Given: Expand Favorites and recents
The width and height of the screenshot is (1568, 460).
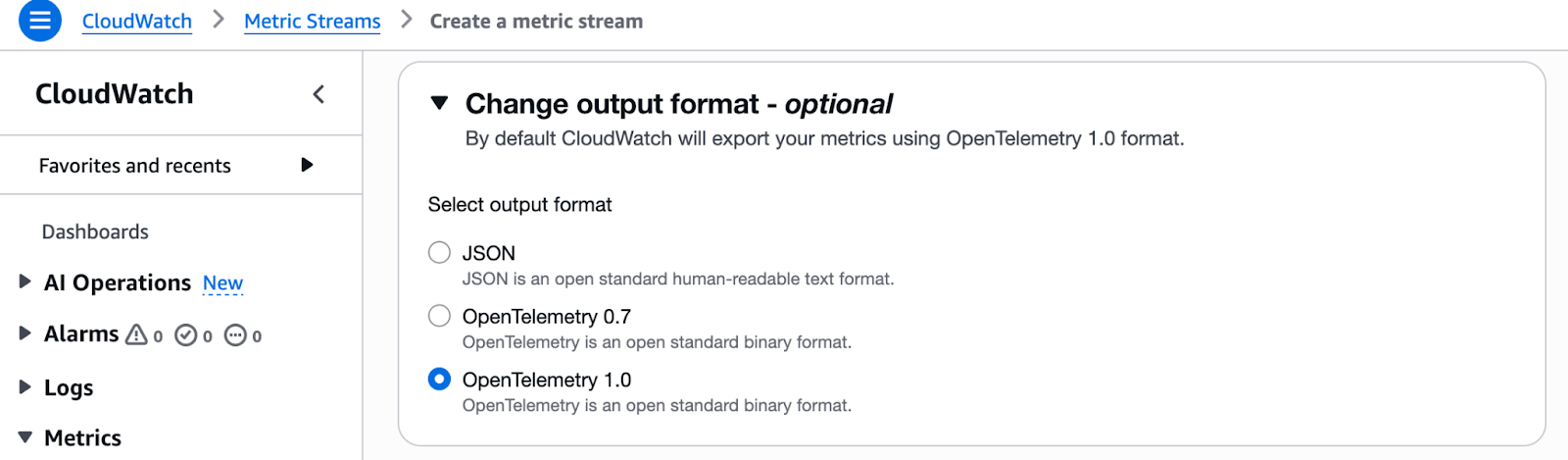Looking at the screenshot, I should pos(307,165).
